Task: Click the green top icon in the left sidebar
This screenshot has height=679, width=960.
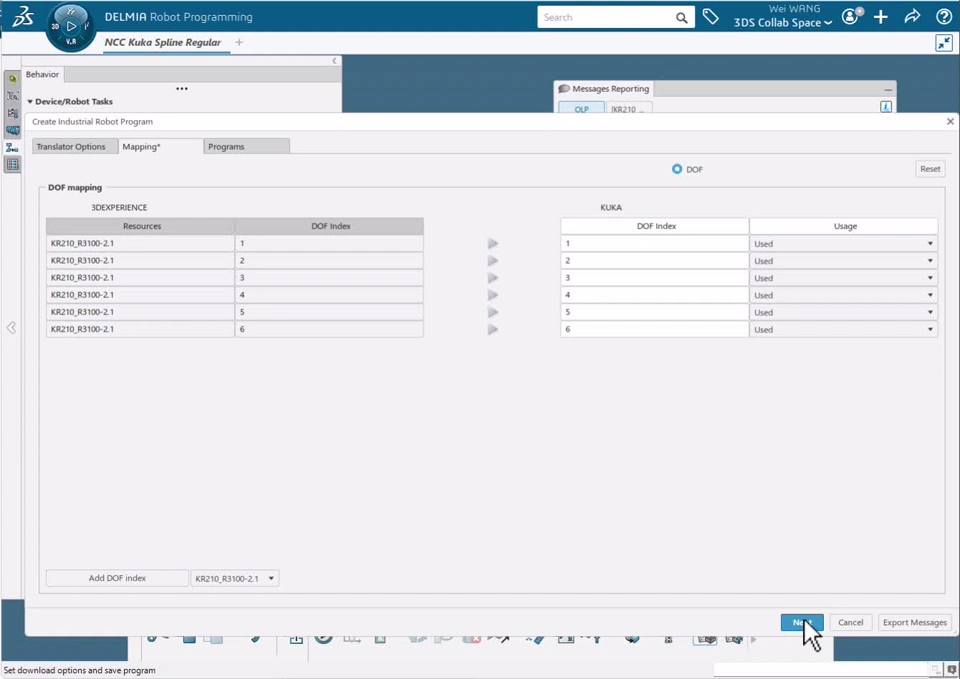Action: pos(12,79)
